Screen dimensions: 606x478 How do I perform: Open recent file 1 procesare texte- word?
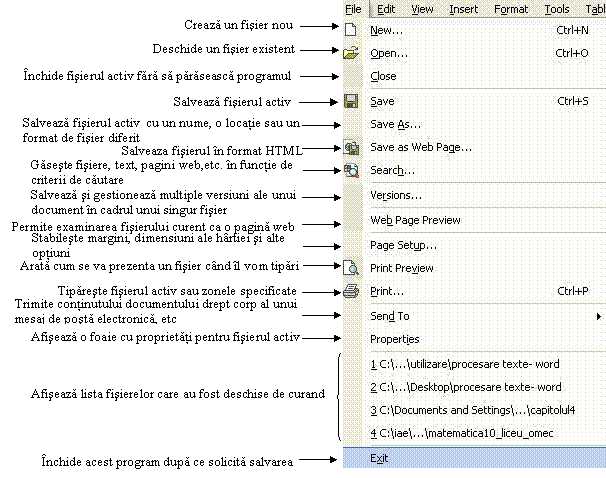pos(465,364)
